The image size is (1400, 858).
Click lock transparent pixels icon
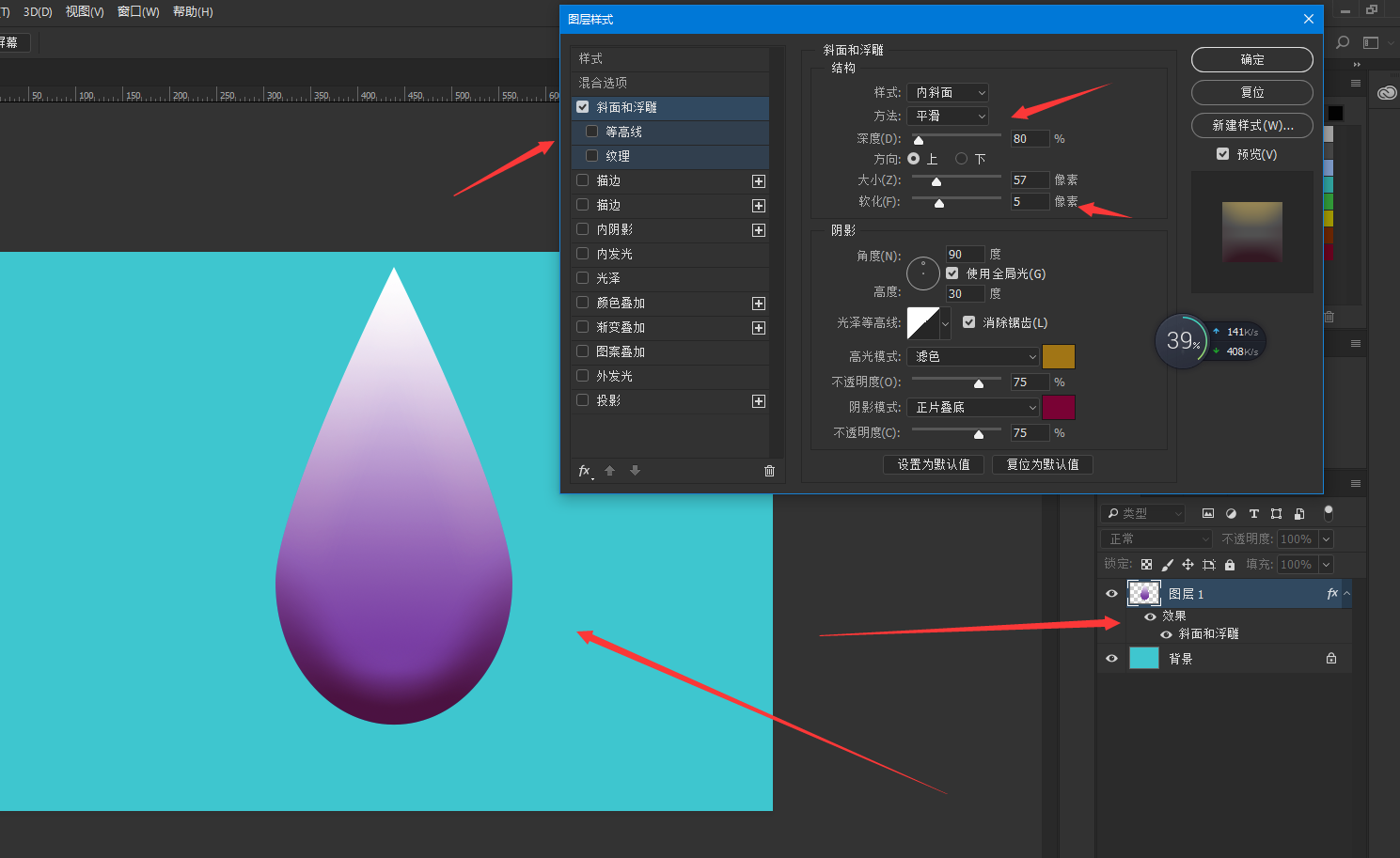click(1146, 565)
